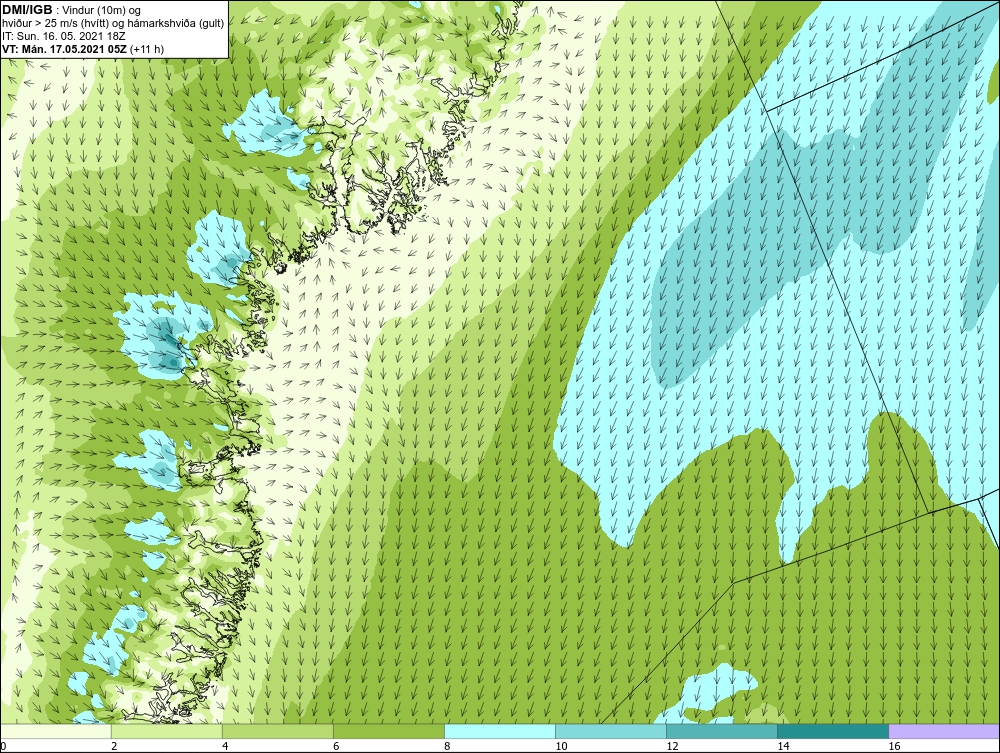Screen dimensions: 1000x753
Task: Click the scale label '4'
Action: tap(225, 746)
